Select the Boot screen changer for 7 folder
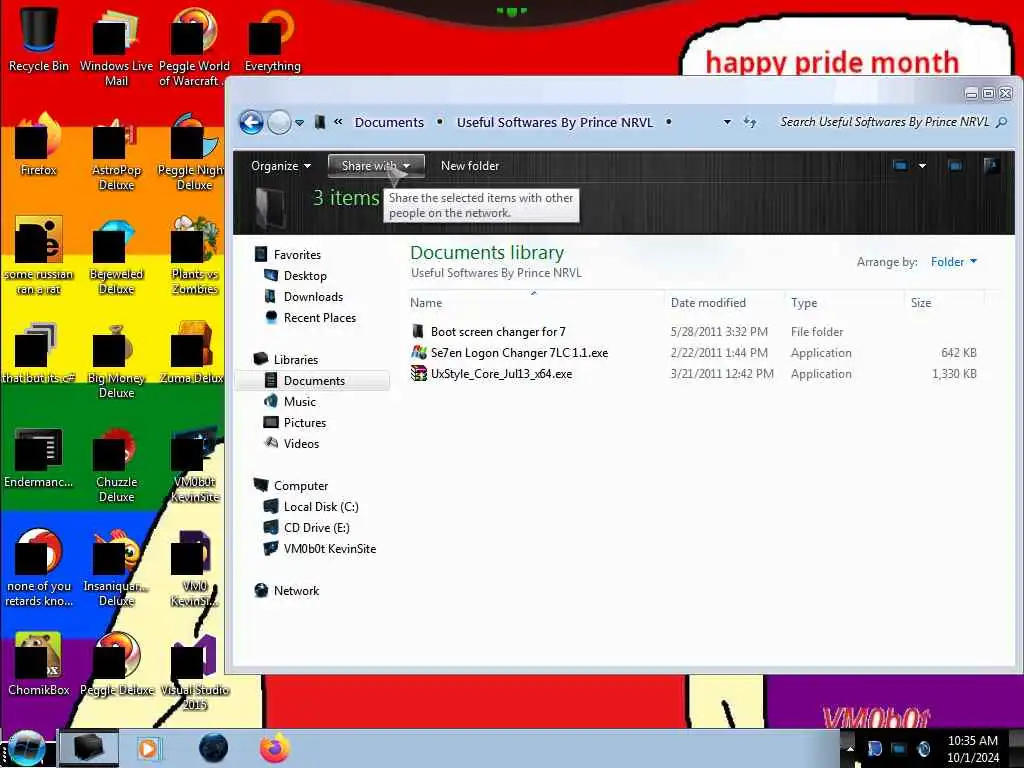Screen dimensions: 1024x768 tap(498, 332)
